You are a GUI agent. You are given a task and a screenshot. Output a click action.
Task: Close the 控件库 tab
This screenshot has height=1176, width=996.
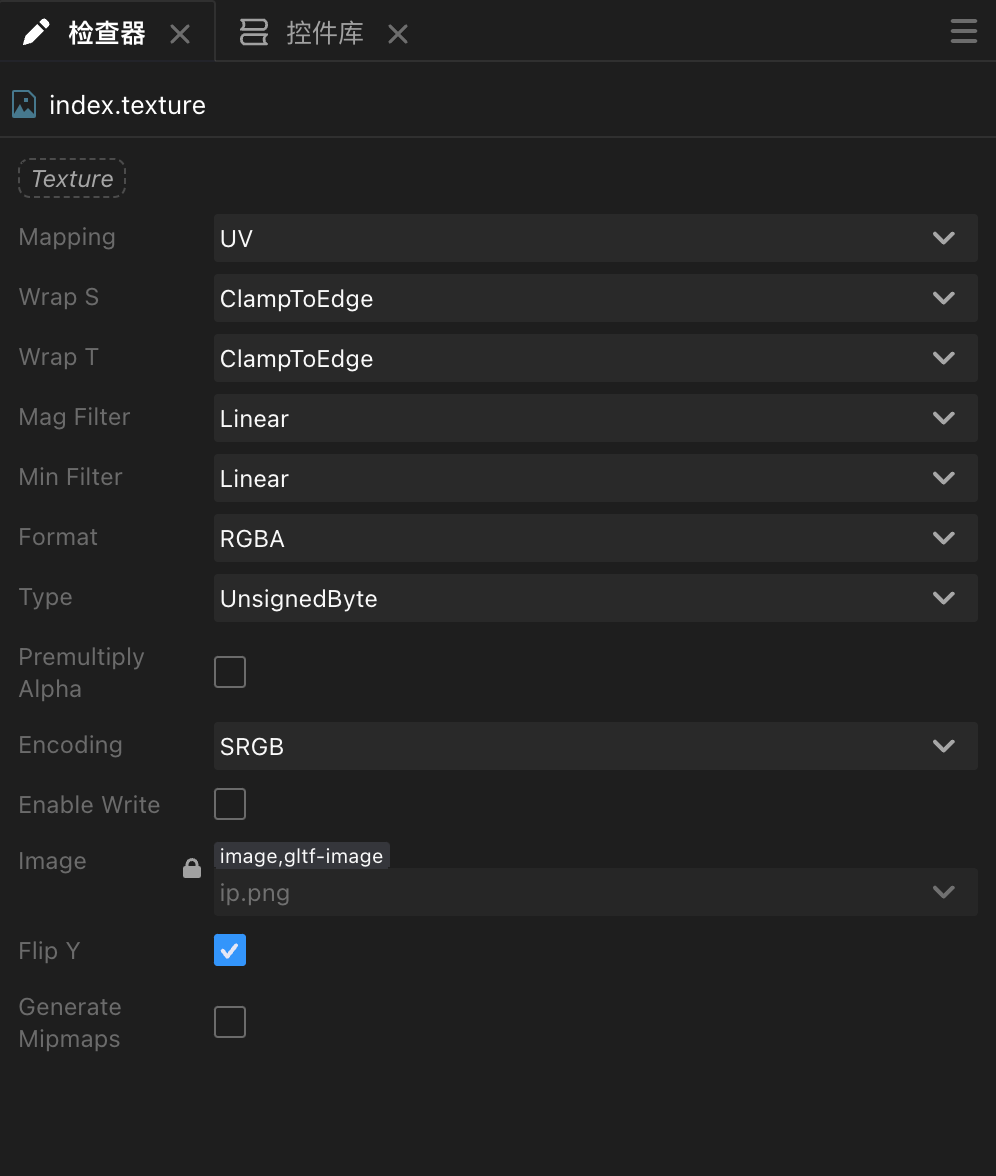(398, 34)
